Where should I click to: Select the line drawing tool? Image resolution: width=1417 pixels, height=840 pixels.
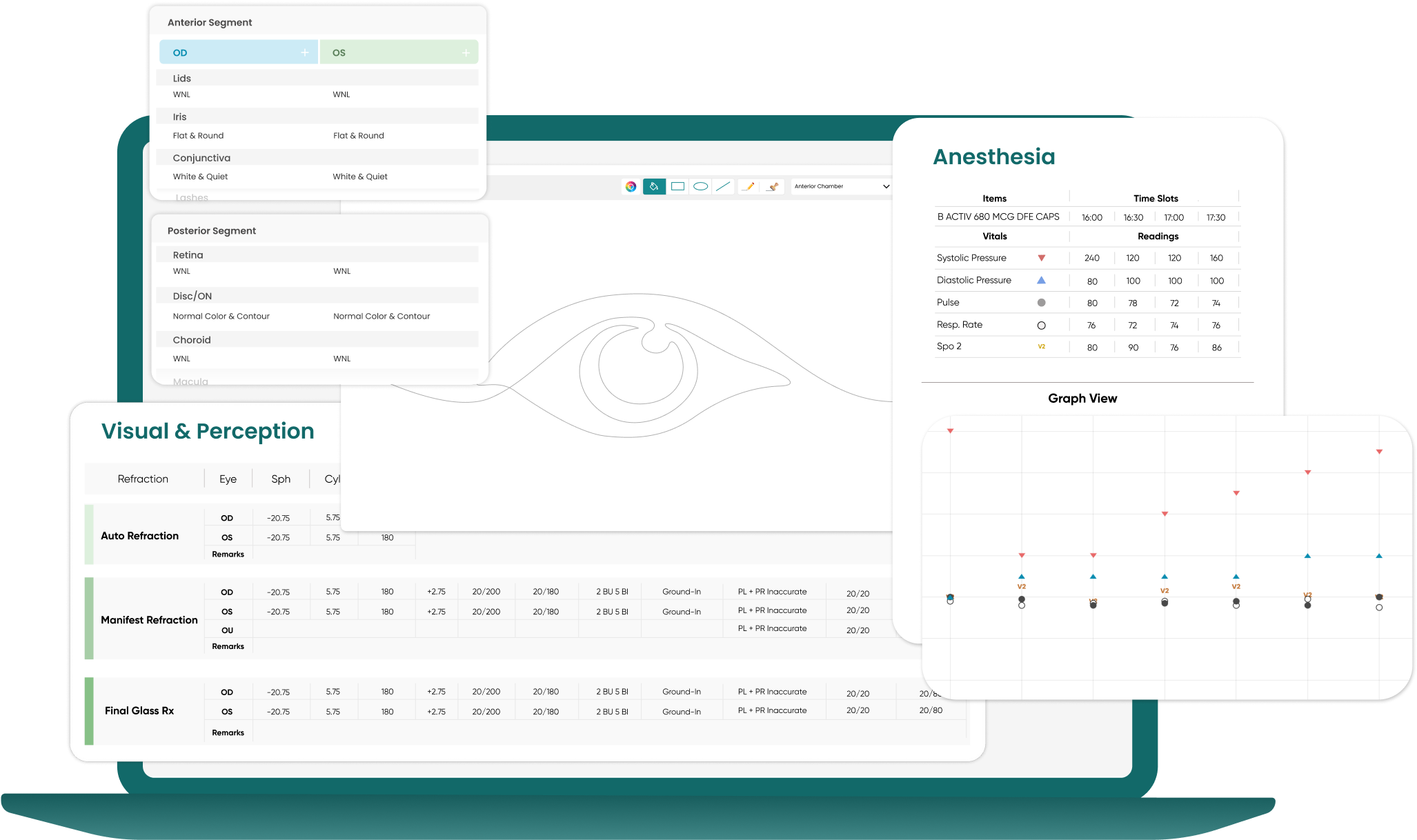724,186
